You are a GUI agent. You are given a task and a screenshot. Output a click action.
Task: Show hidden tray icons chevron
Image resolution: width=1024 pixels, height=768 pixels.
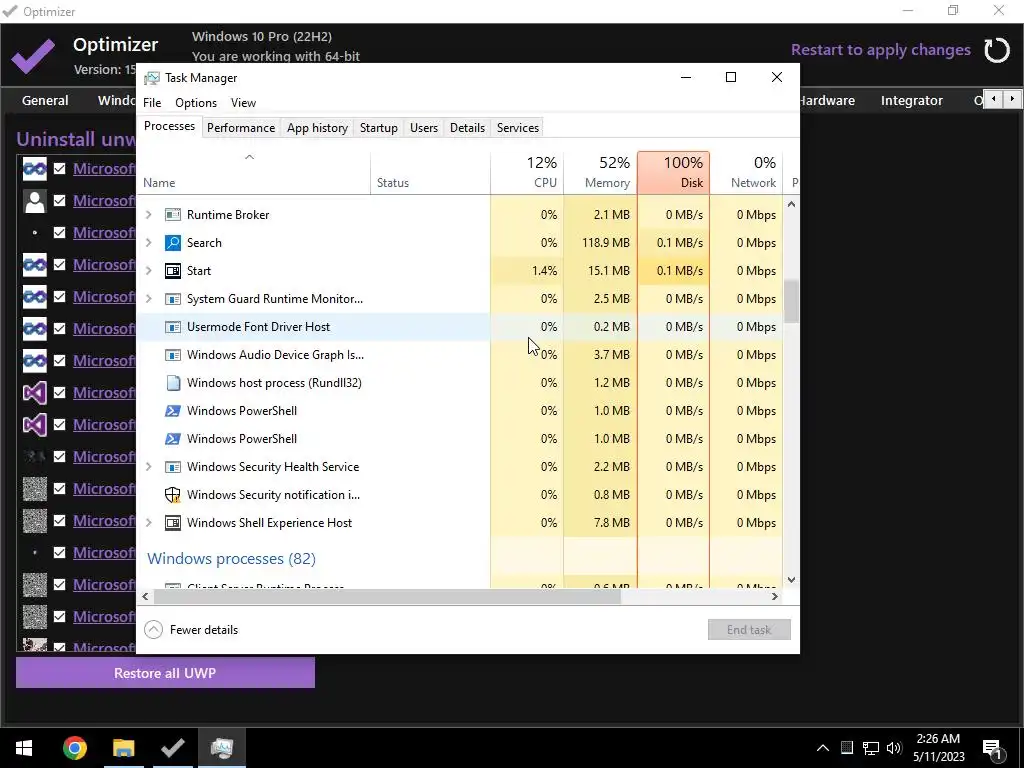pyautogui.click(x=823, y=748)
